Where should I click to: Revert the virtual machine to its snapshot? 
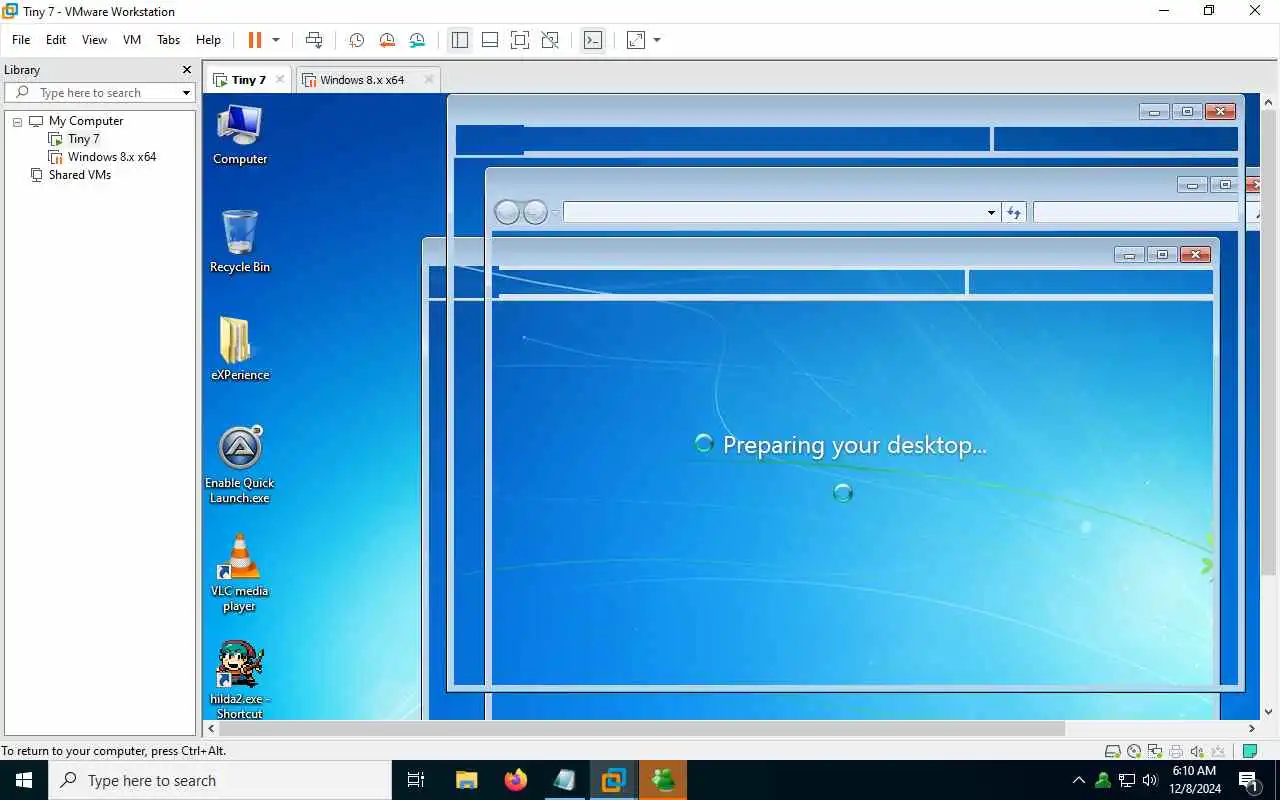[387, 40]
